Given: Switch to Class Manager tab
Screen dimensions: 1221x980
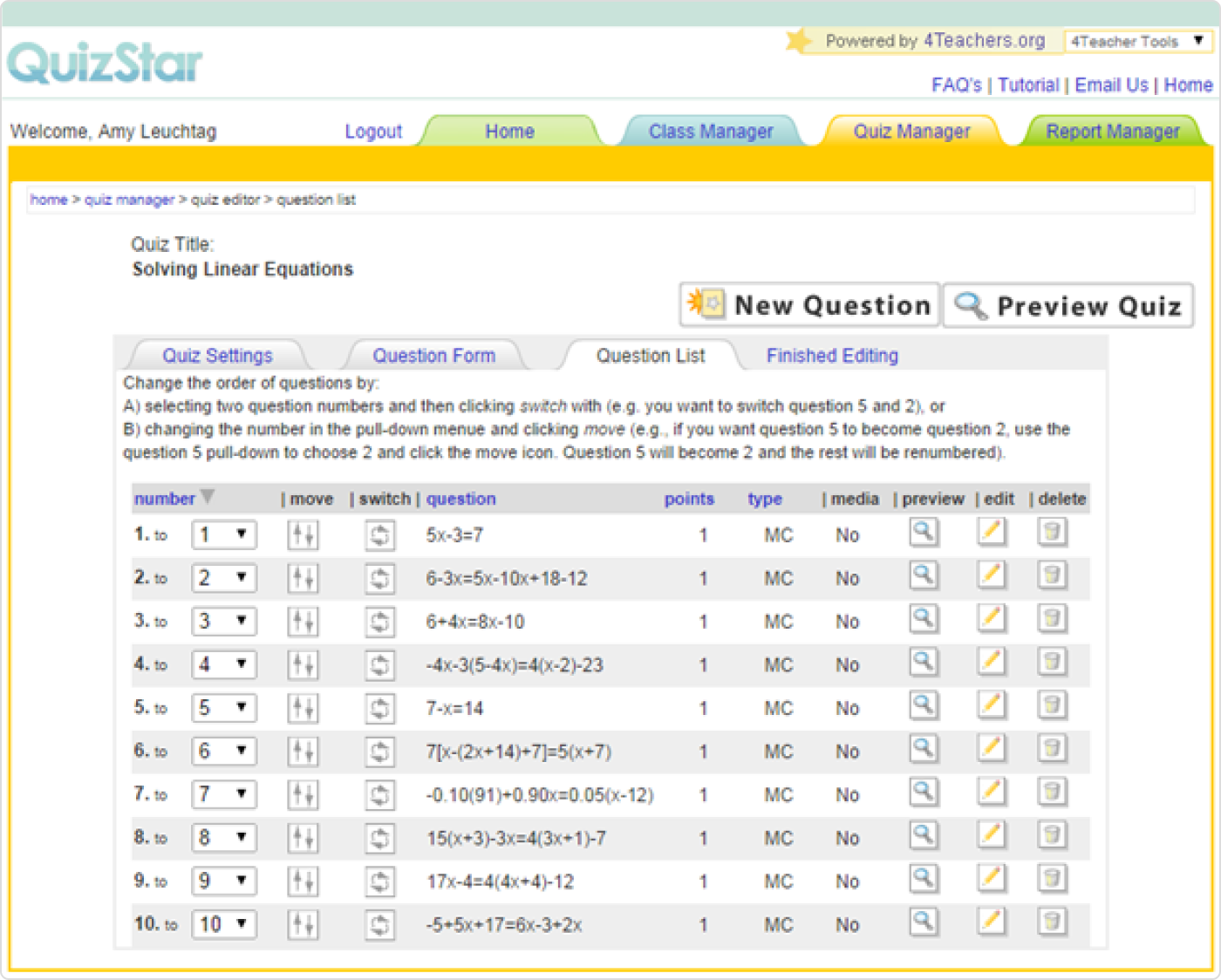Looking at the screenshot, I should point(711,131).
